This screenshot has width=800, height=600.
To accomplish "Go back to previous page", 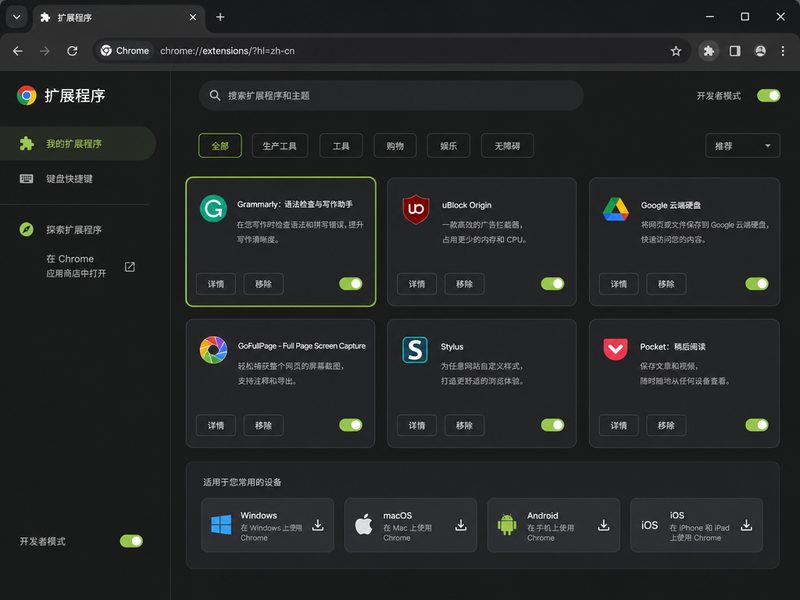I will click(18, 51).
